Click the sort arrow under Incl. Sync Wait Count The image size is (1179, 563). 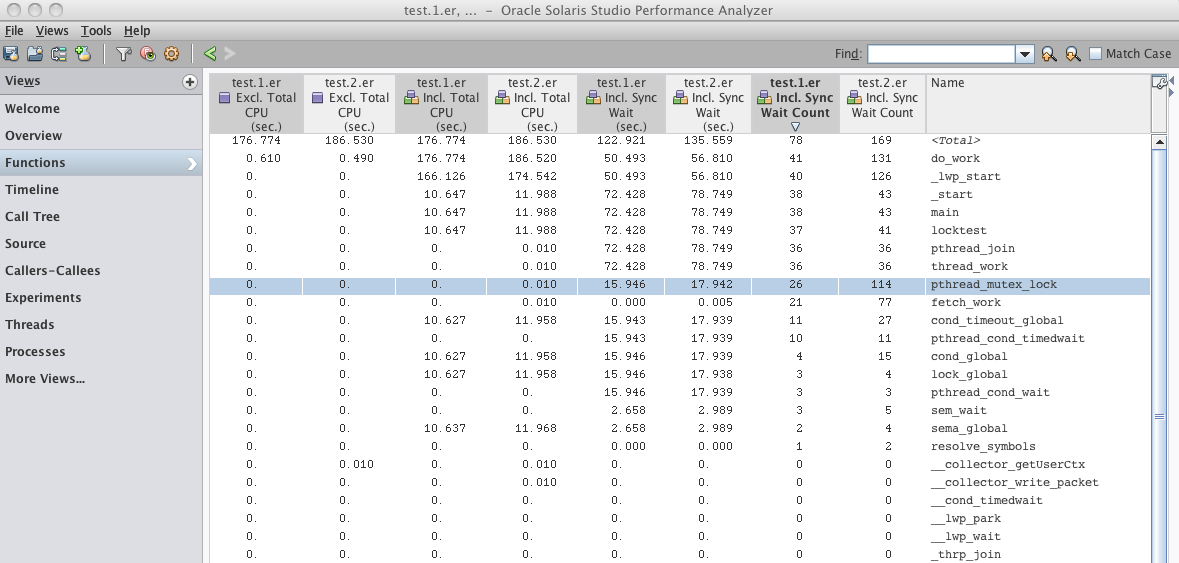pos(796,127)
